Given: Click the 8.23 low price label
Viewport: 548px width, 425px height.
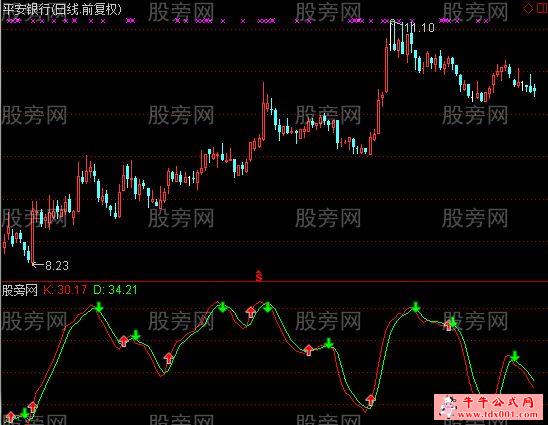Looking at the screenshot, I should tap(57, 266).
